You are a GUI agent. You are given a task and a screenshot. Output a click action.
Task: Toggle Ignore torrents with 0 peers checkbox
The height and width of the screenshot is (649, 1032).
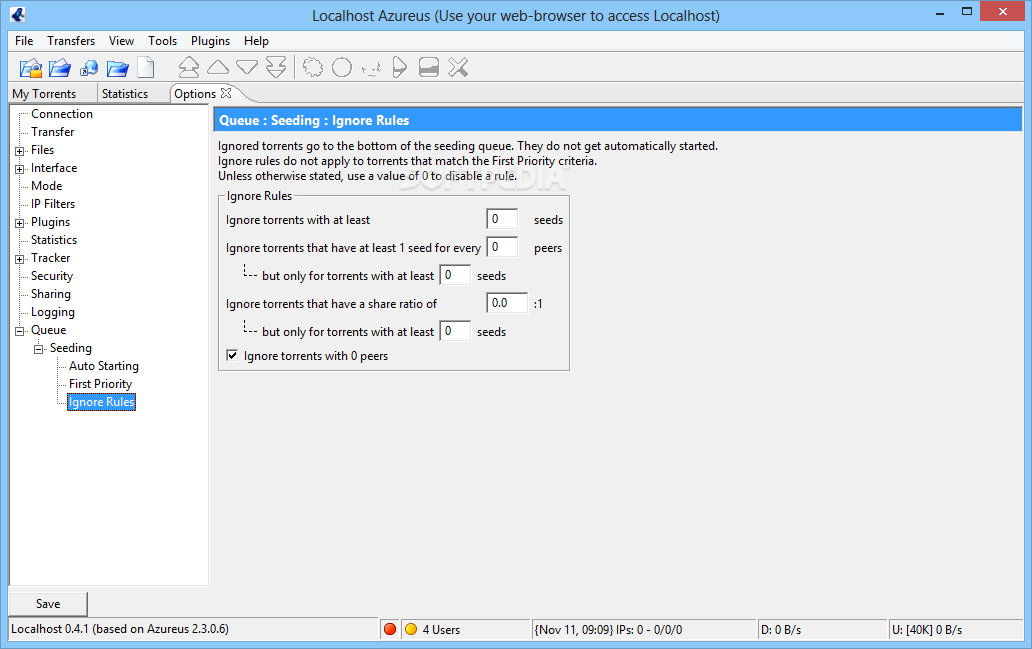point(232,355)
